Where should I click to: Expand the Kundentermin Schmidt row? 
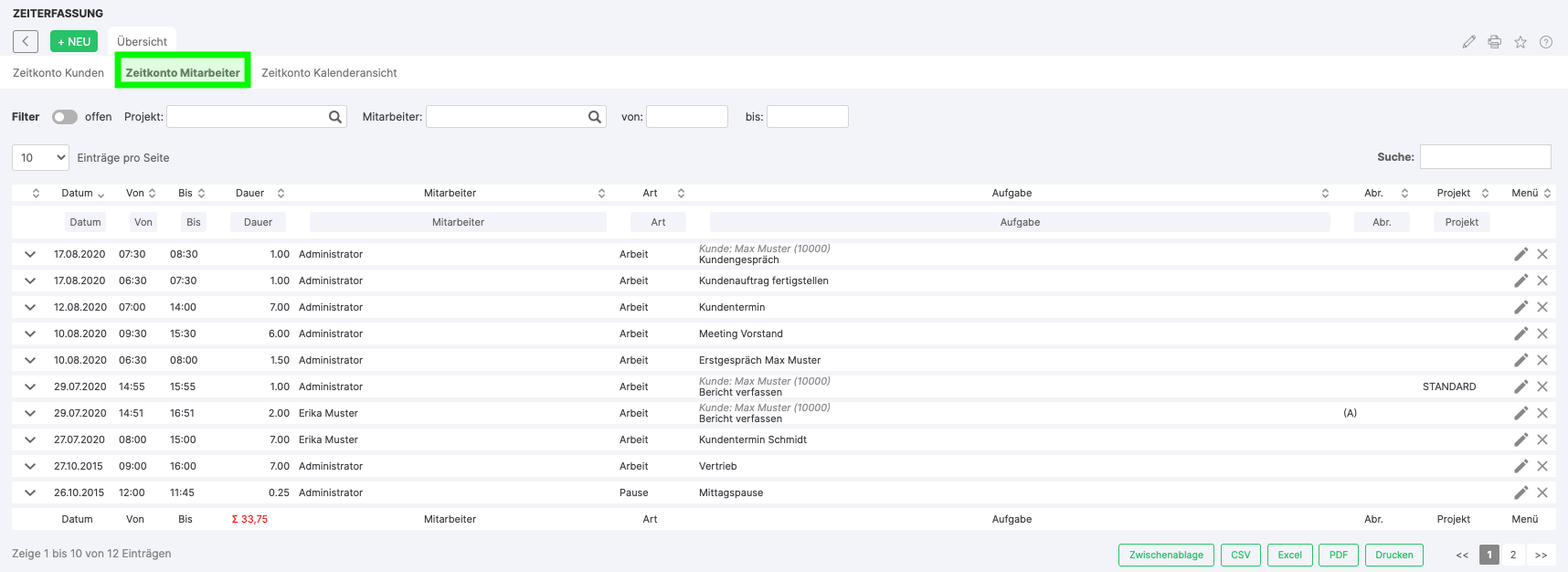(30, 440)
